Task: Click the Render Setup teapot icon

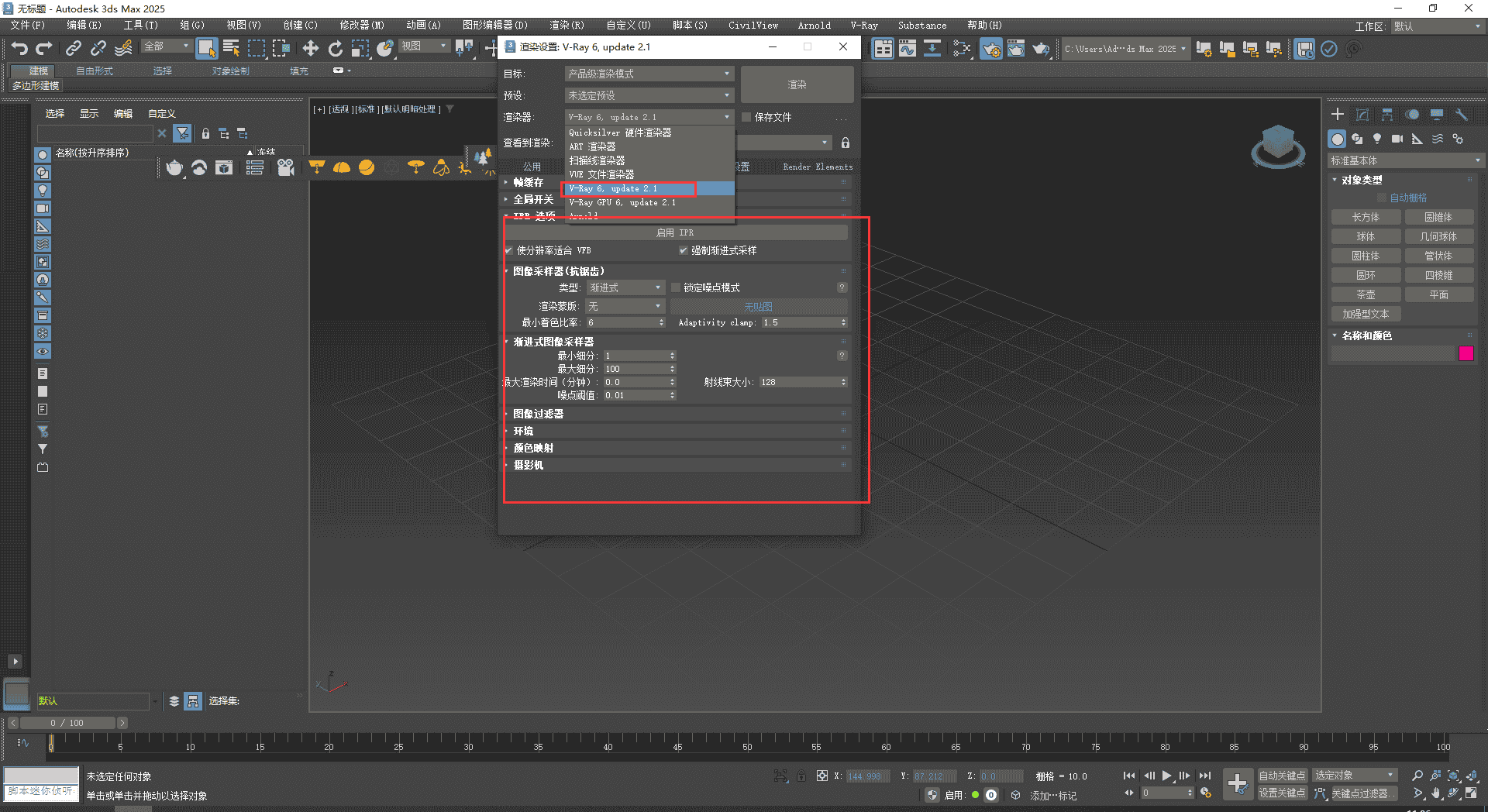Action: pyautogui.click(x=991, y=48)
